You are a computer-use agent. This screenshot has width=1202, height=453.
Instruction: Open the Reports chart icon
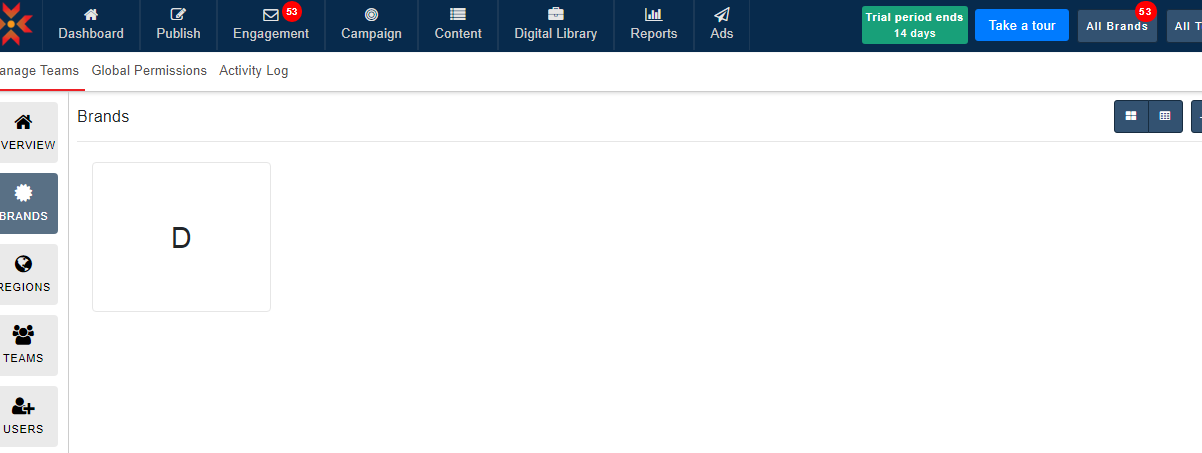(x=653, y=15)
